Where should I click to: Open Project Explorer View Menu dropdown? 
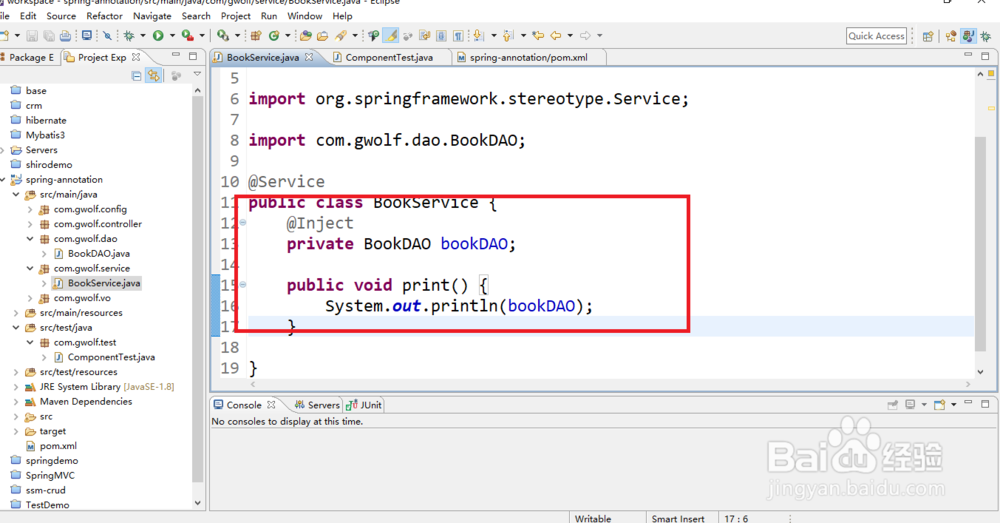[x=197, y=75]
